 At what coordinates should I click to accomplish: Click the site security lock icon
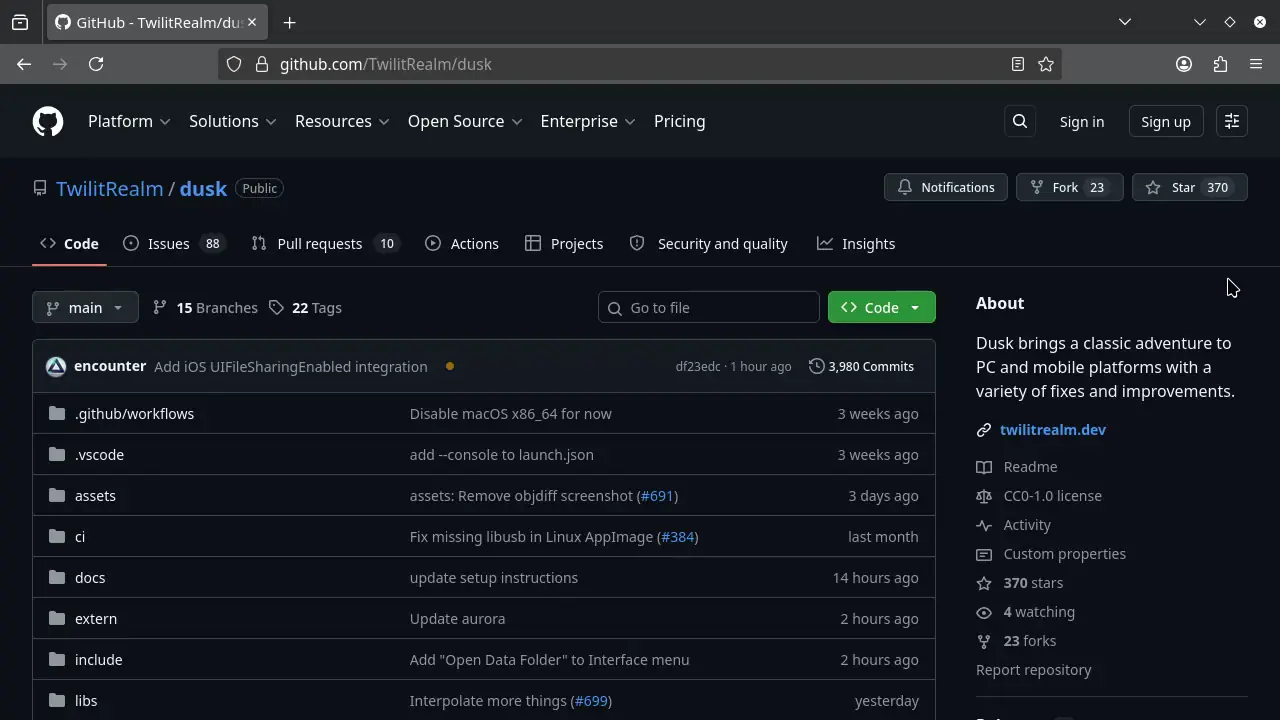262,64
